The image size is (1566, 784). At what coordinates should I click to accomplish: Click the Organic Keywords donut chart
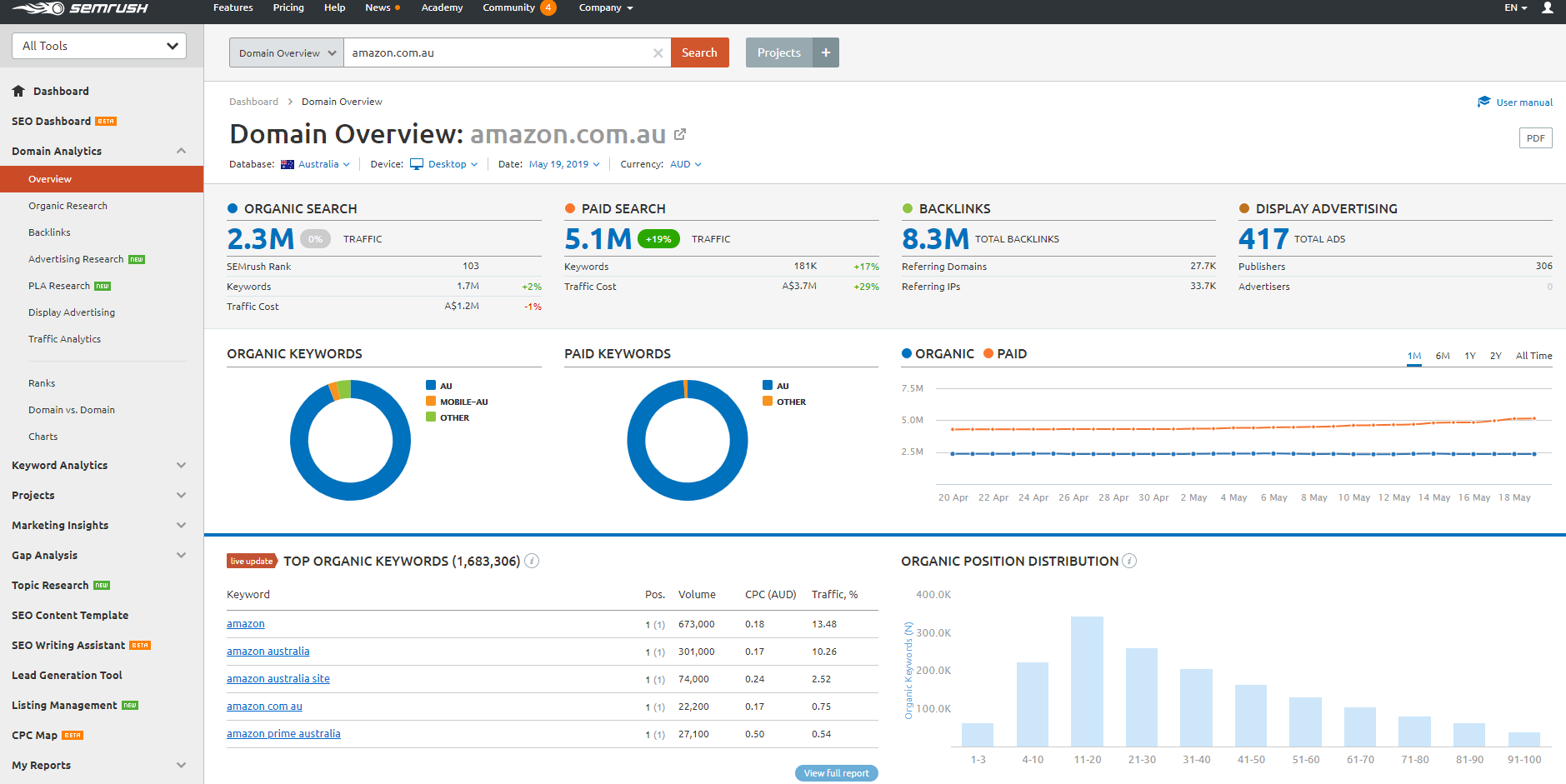point(350,440)
